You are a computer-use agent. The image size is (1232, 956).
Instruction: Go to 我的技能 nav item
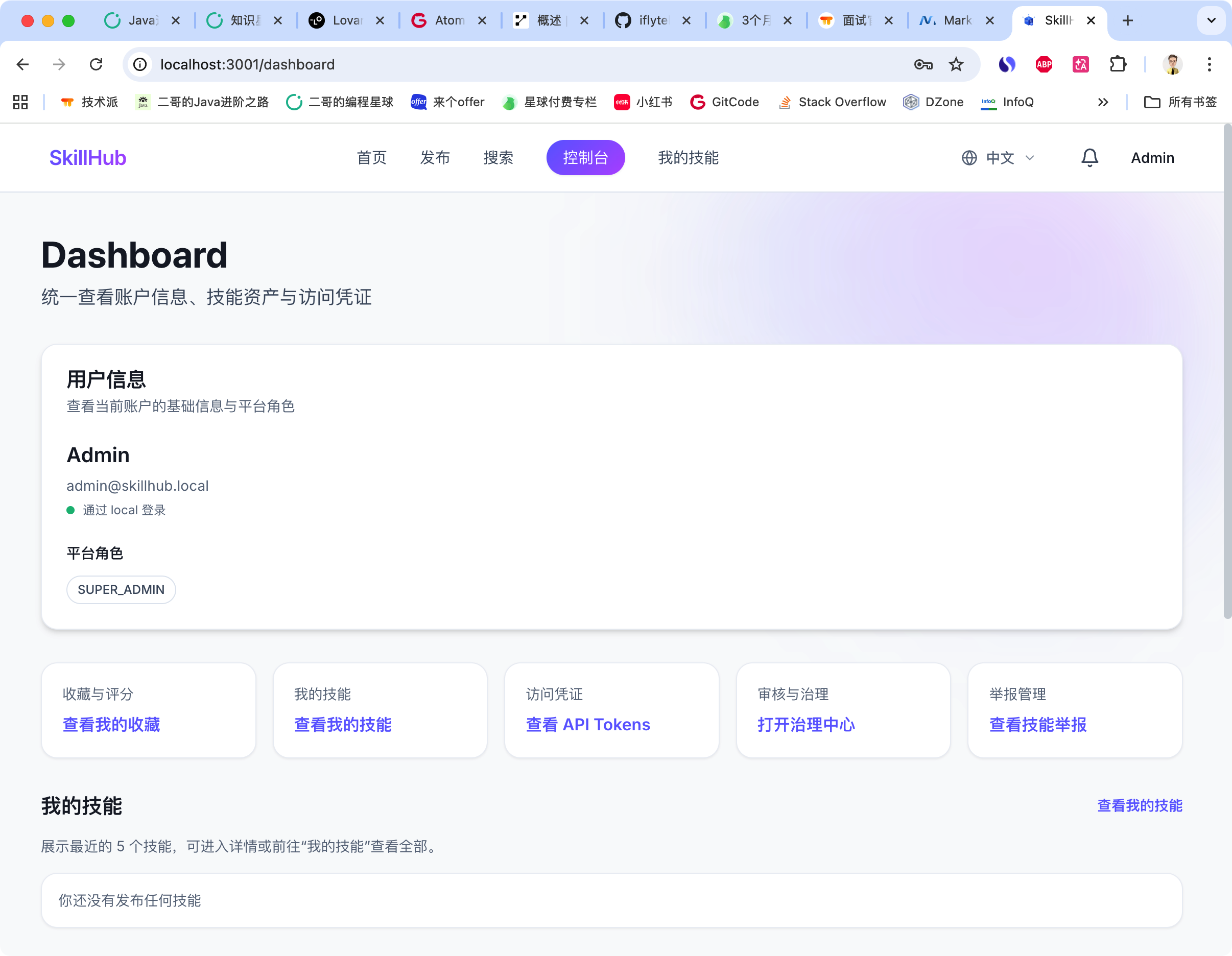(688, 158)
